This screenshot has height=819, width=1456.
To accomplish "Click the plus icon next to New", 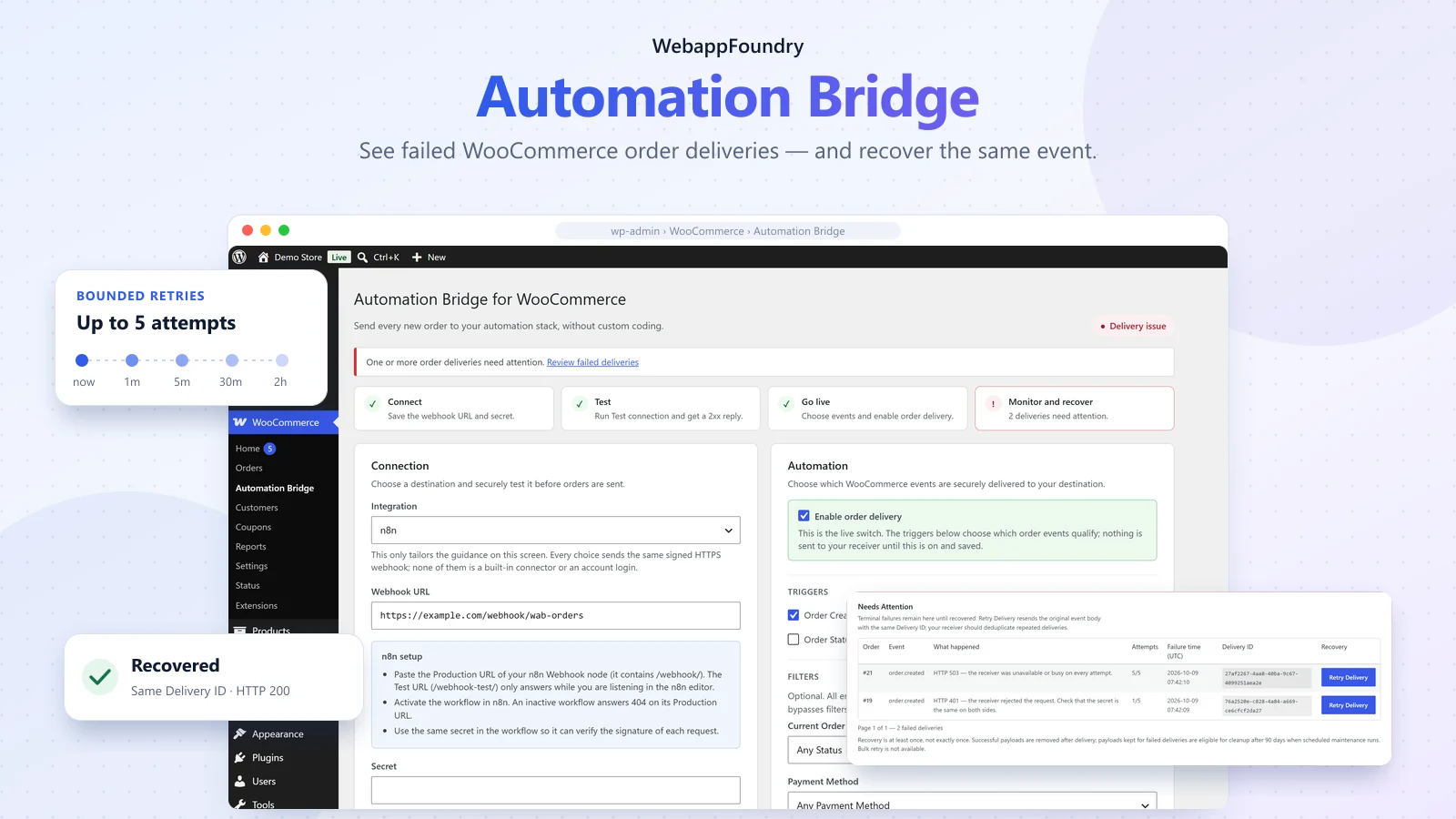I will [x=417, y=258].
